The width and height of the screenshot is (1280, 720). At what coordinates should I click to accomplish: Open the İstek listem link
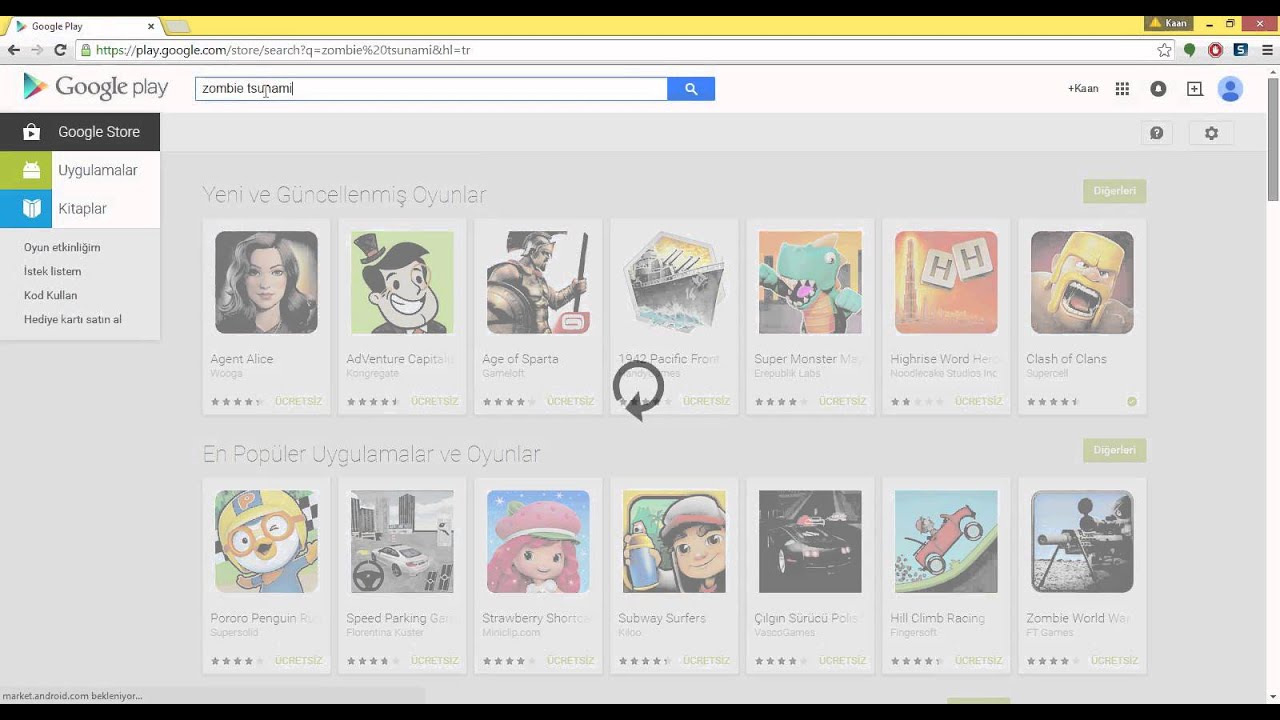(x=53, y=271)
